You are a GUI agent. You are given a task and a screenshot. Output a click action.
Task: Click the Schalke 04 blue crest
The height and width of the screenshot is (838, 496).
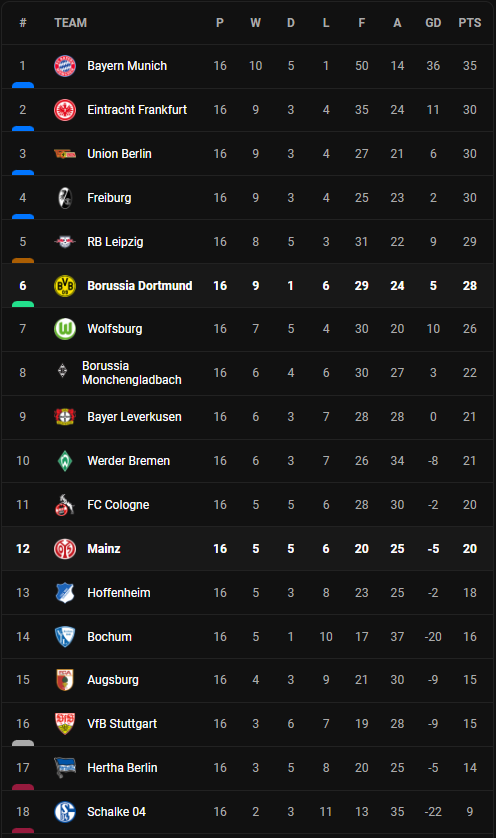pos(65,811)
